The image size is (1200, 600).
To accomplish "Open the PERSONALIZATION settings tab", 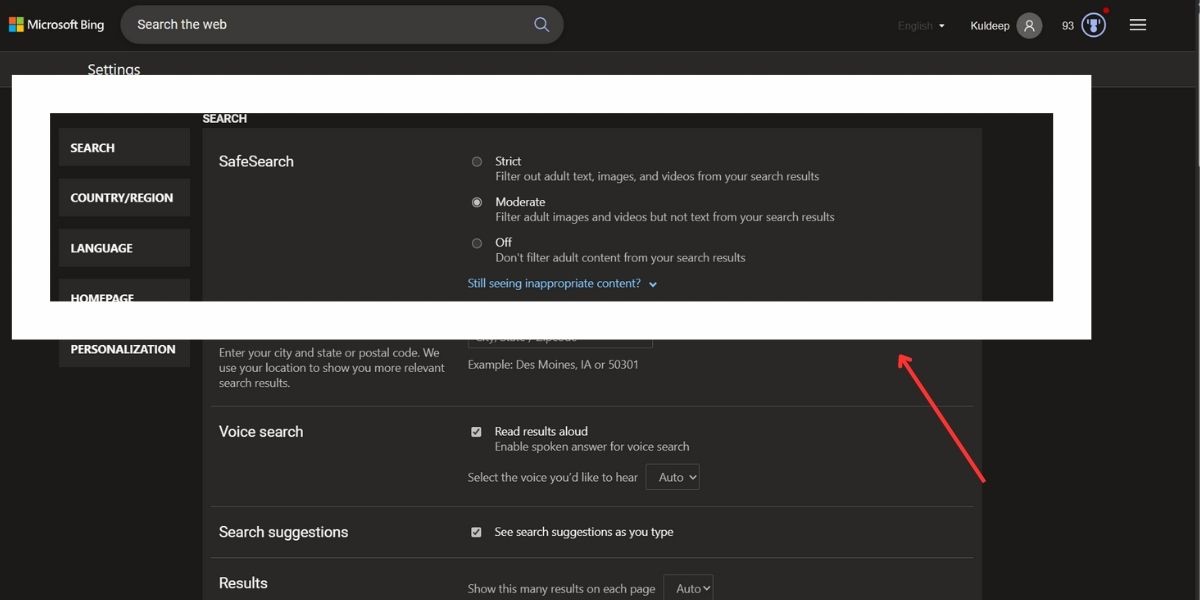I will [124, 349].
